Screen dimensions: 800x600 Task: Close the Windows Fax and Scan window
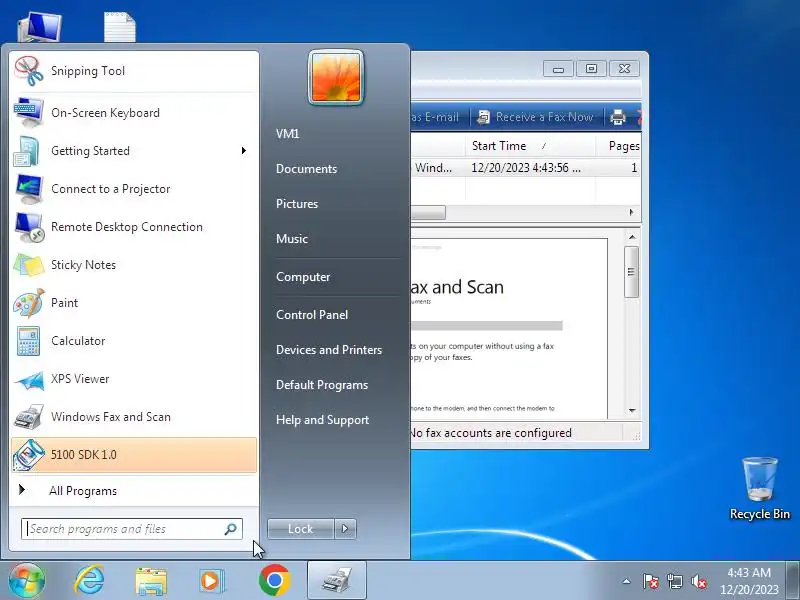click(624, 68)
